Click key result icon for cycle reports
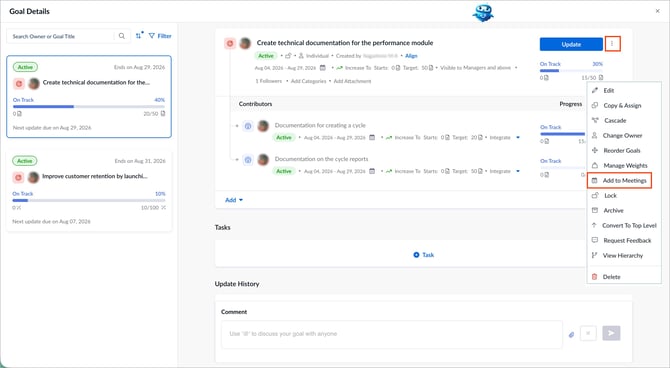 [x=248, y=160]
